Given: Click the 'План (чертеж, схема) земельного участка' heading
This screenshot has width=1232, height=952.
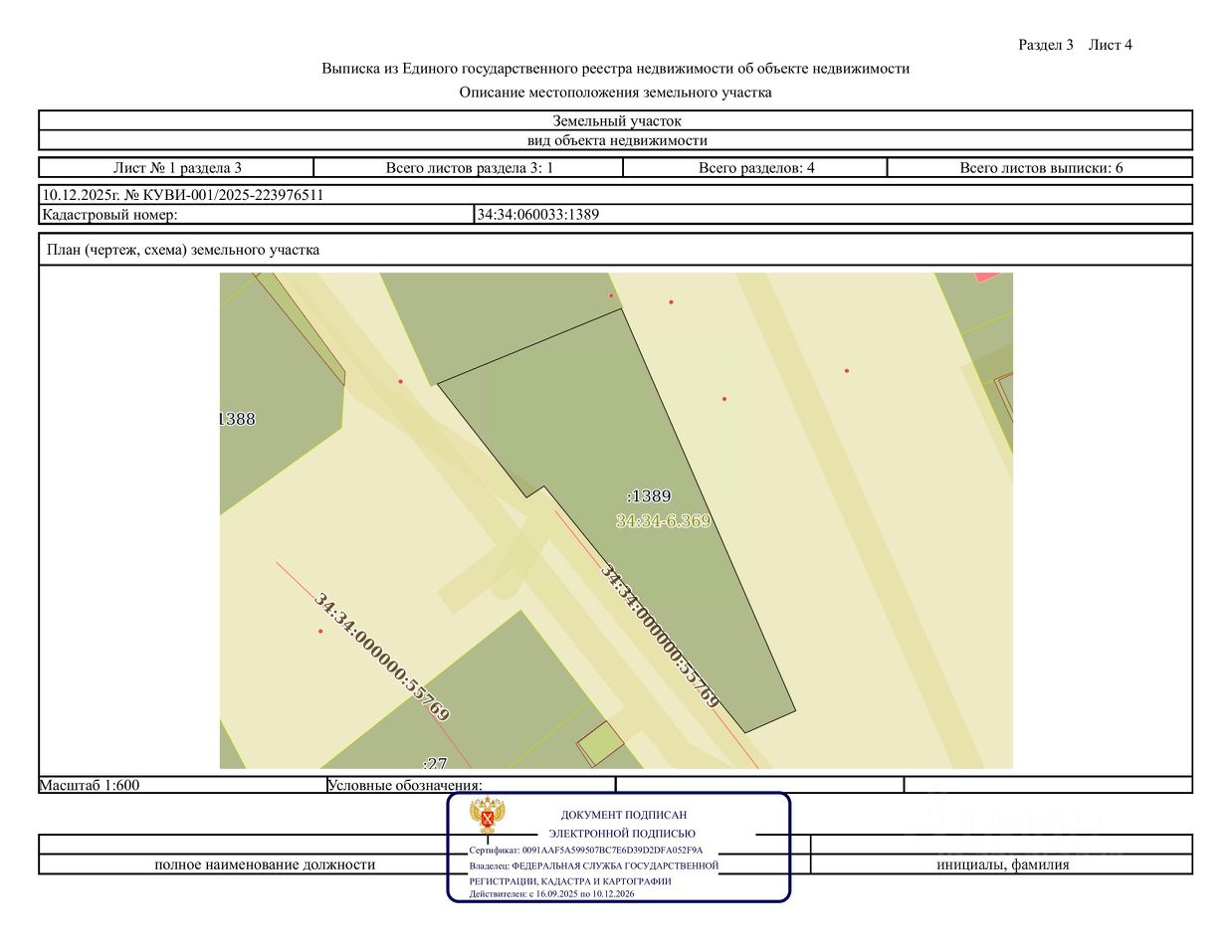Looking at the screenshot, I should click(x=183, y=250).
